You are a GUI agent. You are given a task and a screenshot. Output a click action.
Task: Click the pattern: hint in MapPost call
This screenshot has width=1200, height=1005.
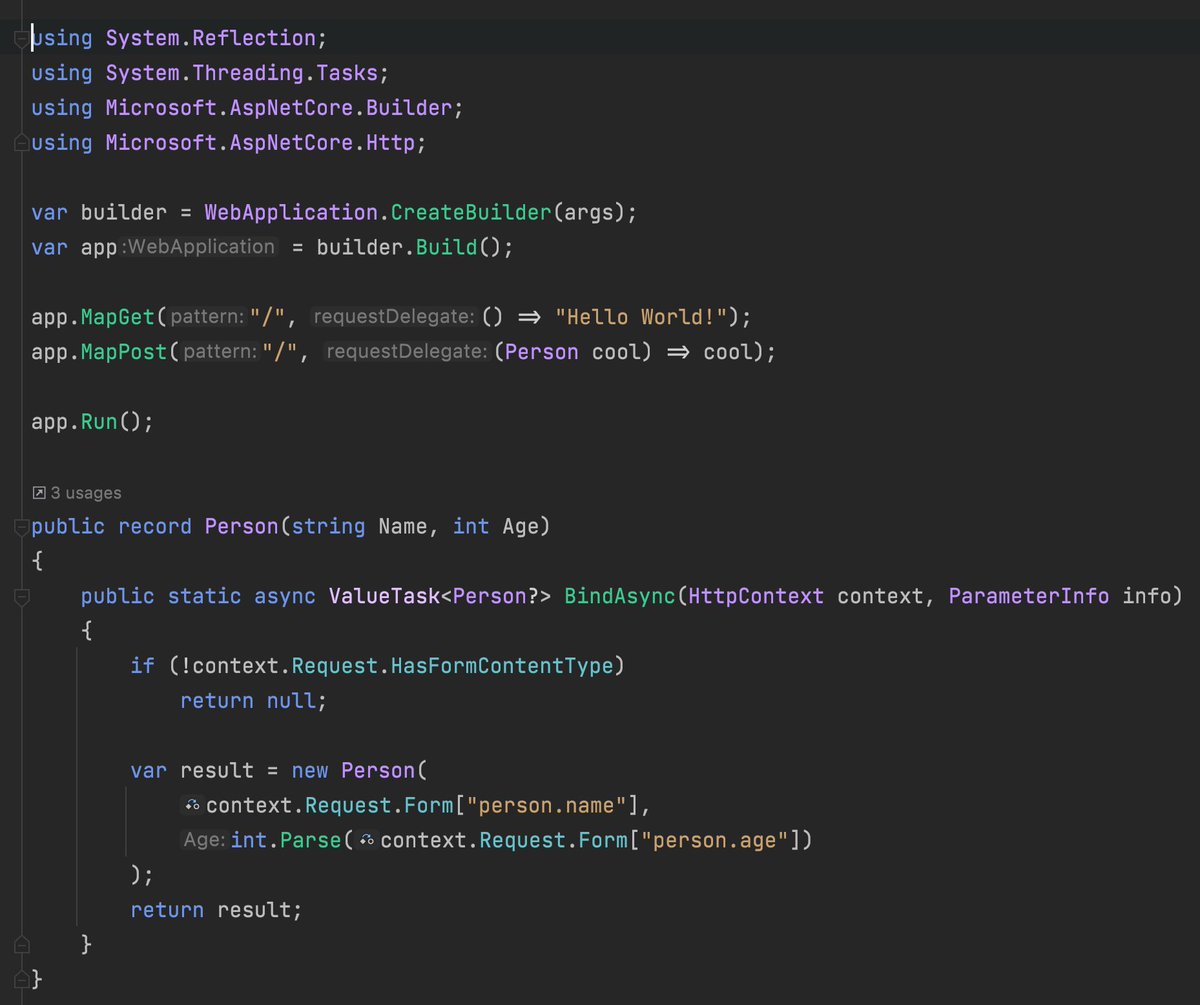click(x=221, y=352)
